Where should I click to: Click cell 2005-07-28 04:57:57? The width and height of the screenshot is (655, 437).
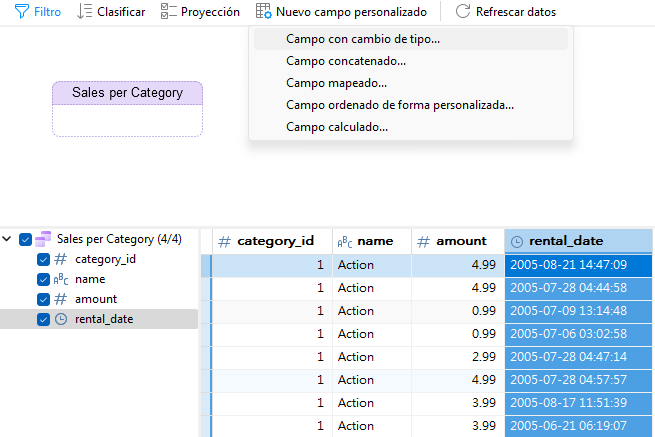pyautogui.click(x=579, y=380)
